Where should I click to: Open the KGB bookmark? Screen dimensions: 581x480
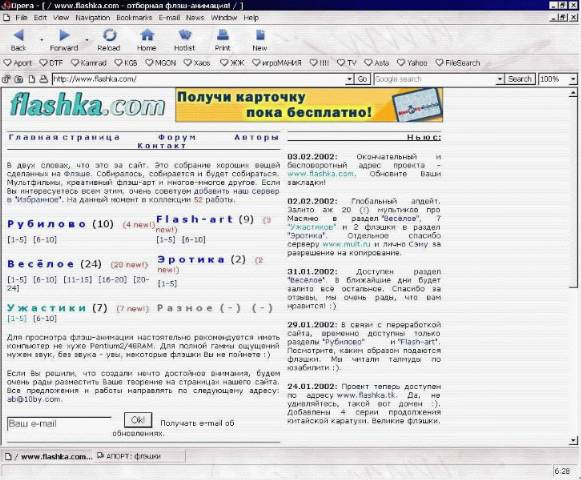tap(126, 63)
